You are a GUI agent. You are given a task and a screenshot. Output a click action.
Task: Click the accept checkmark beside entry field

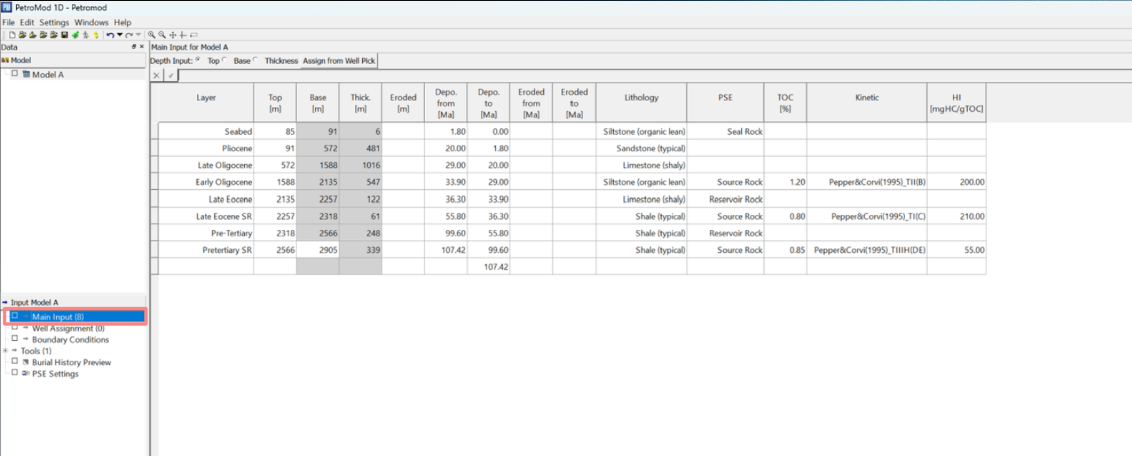click(171, 75)
